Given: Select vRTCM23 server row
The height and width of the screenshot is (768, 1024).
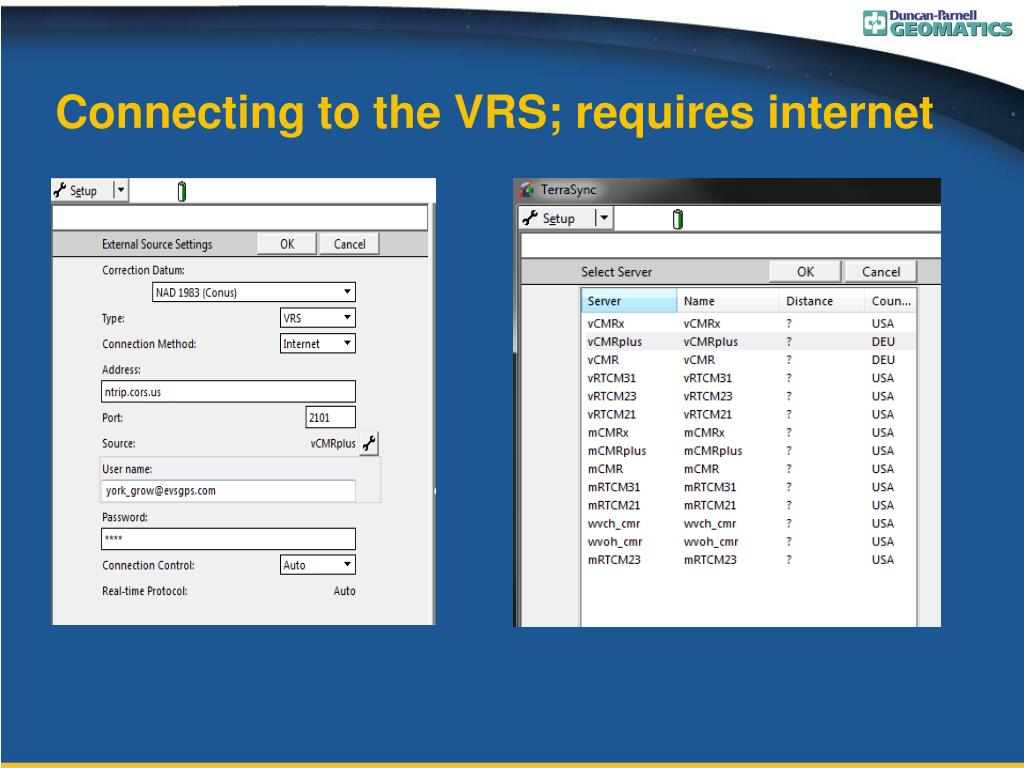Looking at the screenshot, I should pos(749,396).
